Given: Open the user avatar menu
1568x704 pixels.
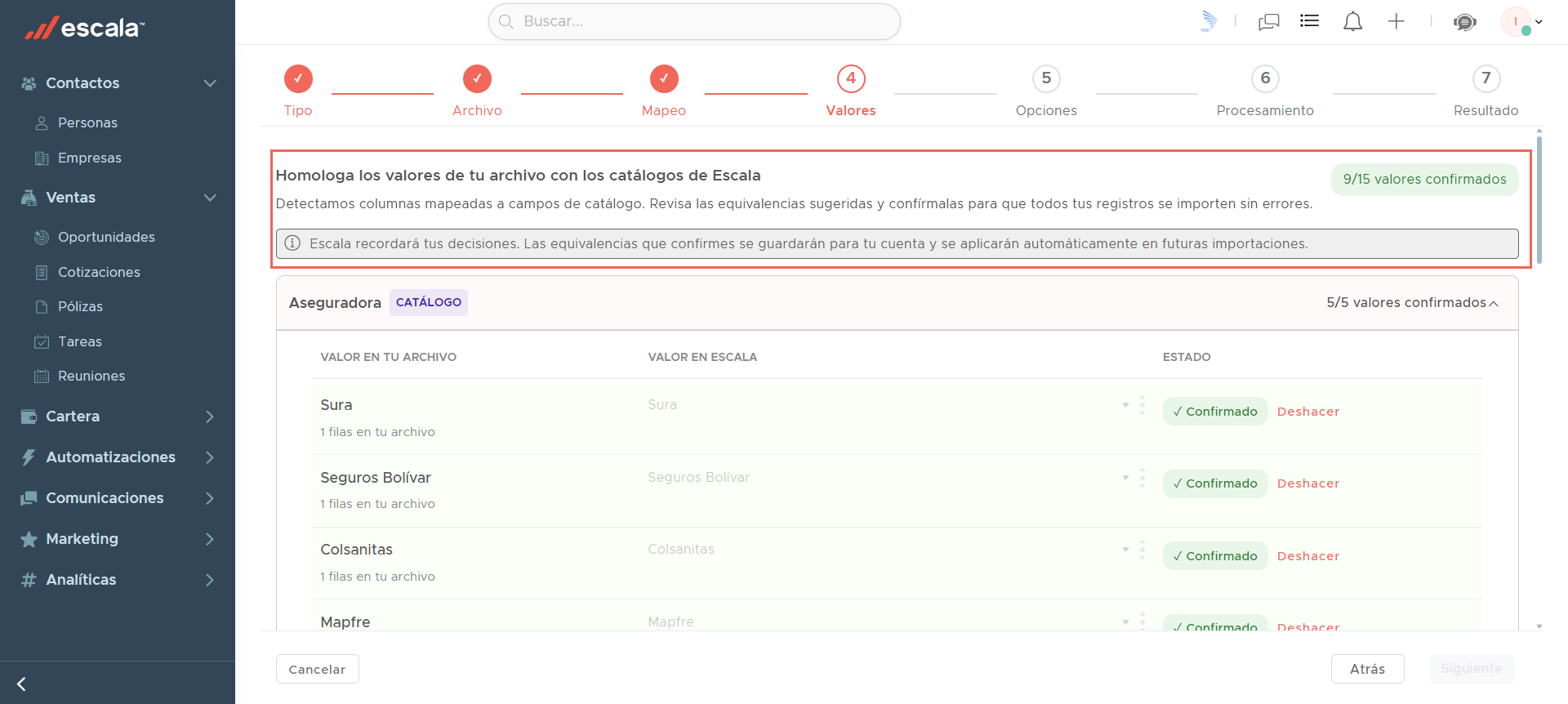Looking at the screenshot, I should click(1521, 21).
